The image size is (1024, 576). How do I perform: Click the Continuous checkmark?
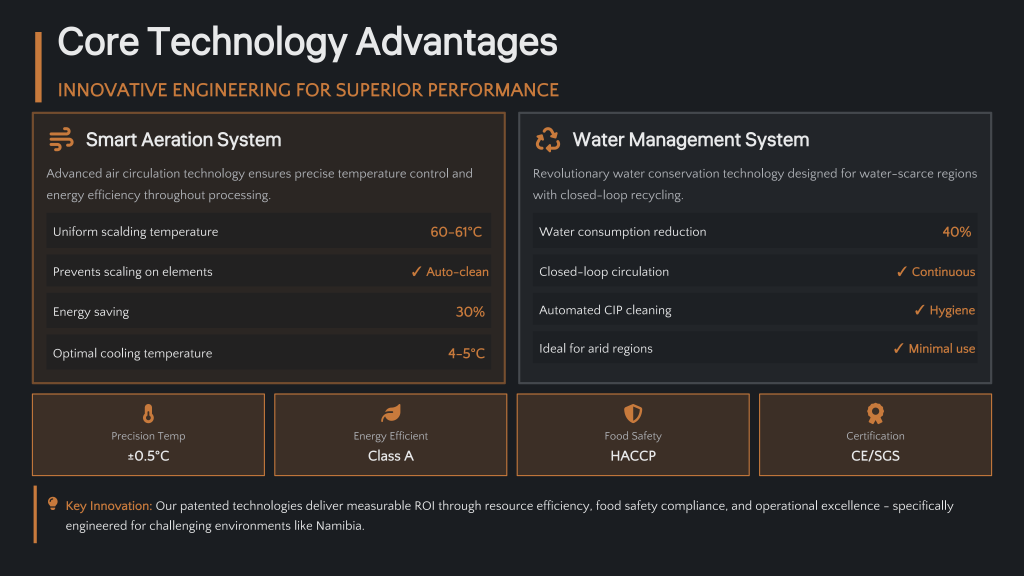click(902, 272)
